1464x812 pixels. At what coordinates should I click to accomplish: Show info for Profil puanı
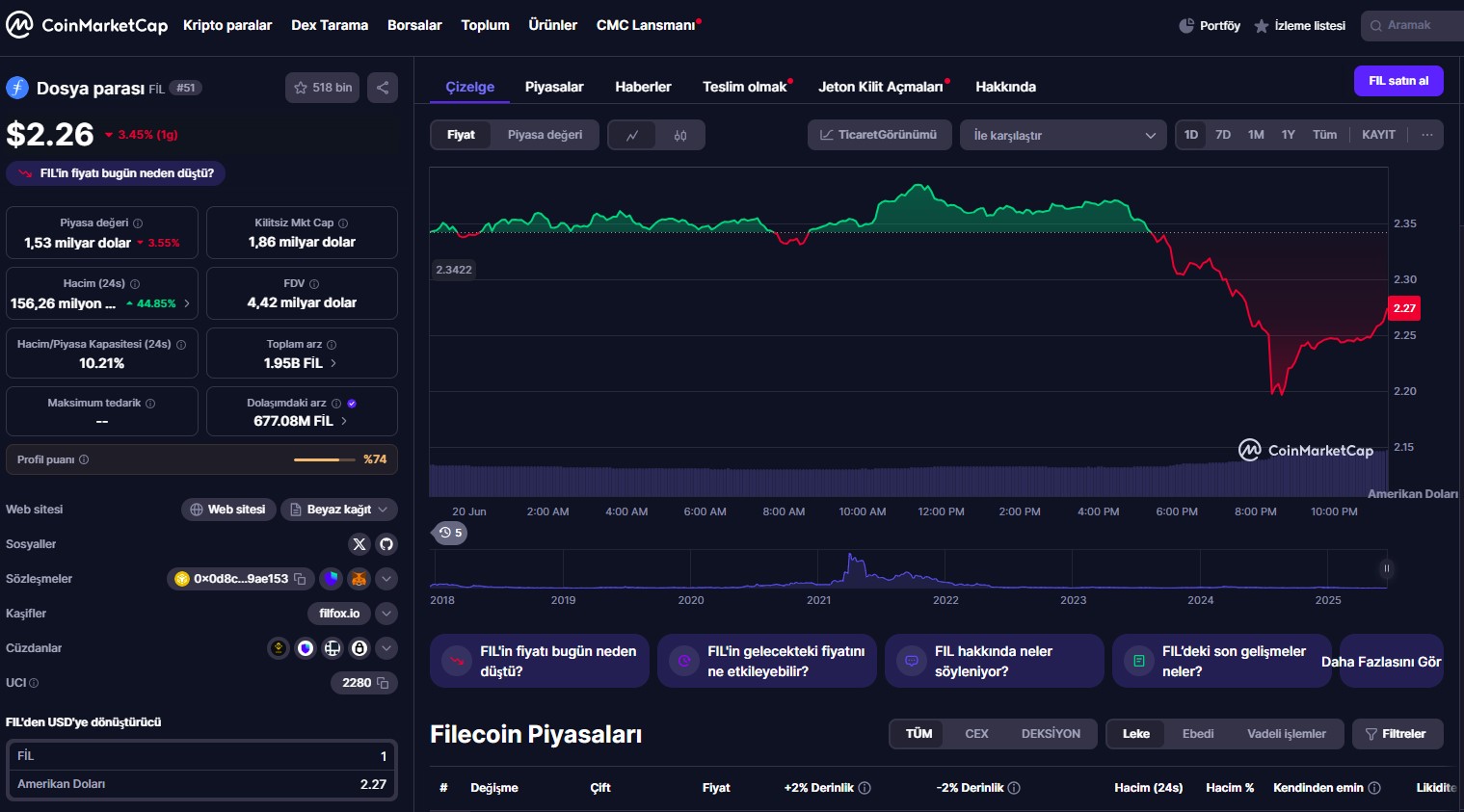pos(84,459)
